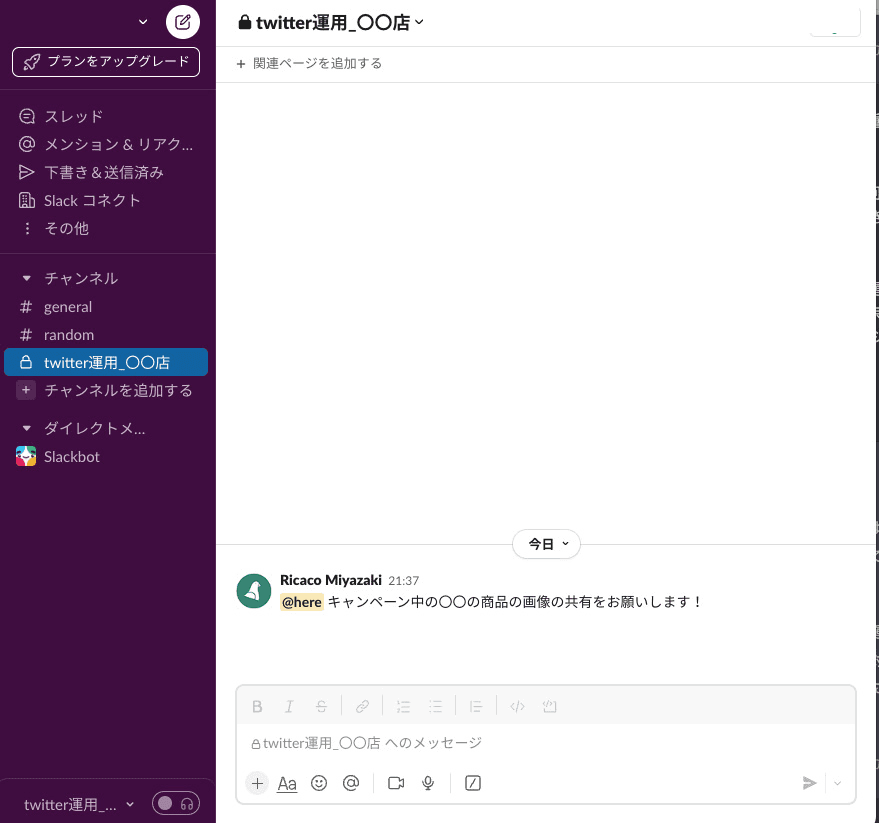The width and height of the screenshot is (879, 823).
Task: Open the emoji picker in the composer
Action: click(319, 783)
